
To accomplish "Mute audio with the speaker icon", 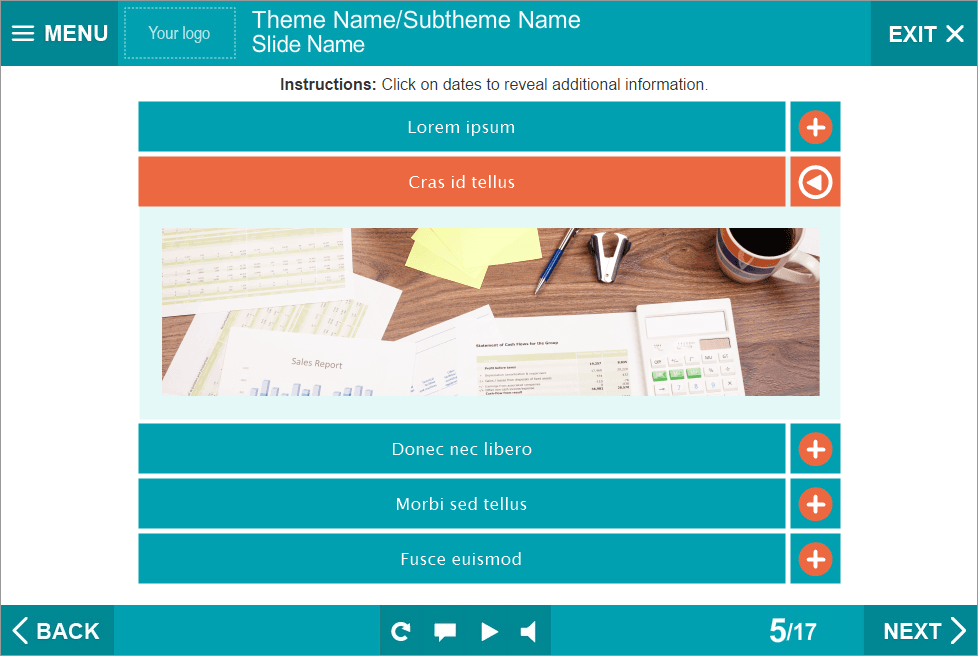I will [529, 631].
